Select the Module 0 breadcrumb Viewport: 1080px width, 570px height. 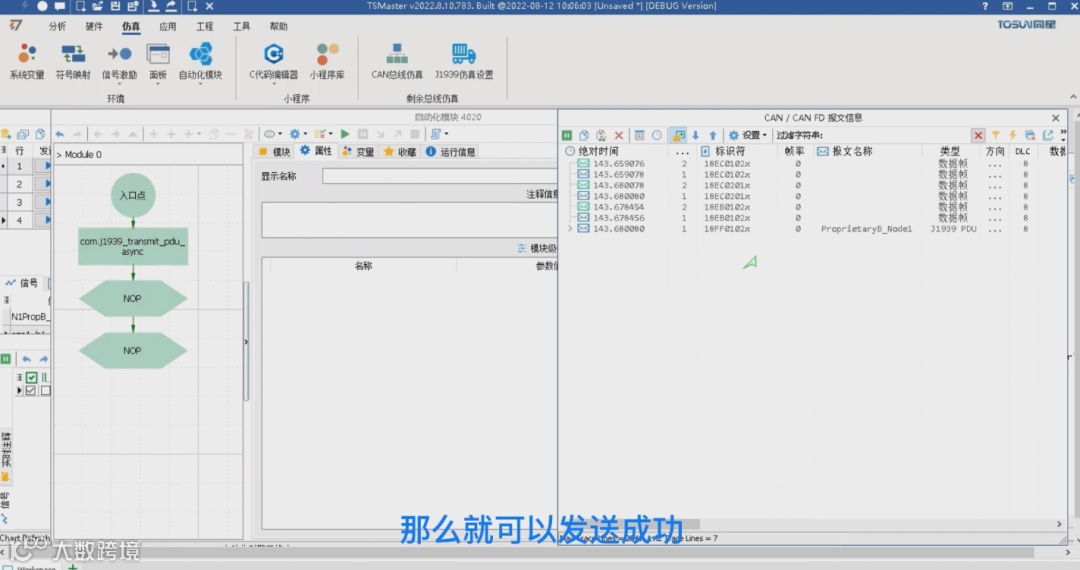[83, 154]
